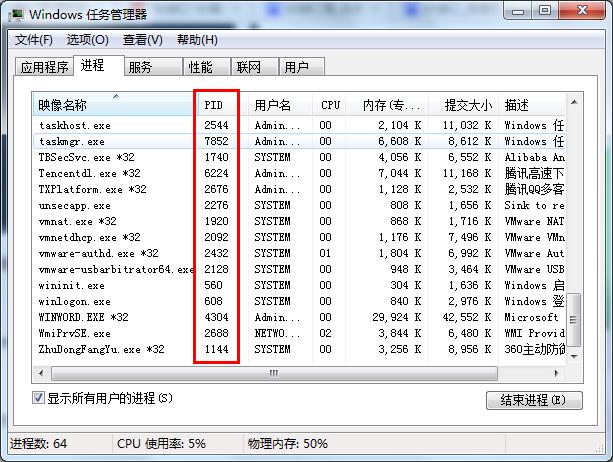The image size is (613, 462).
Task: Click the Sink to re description cell
Action: (534, 205)
